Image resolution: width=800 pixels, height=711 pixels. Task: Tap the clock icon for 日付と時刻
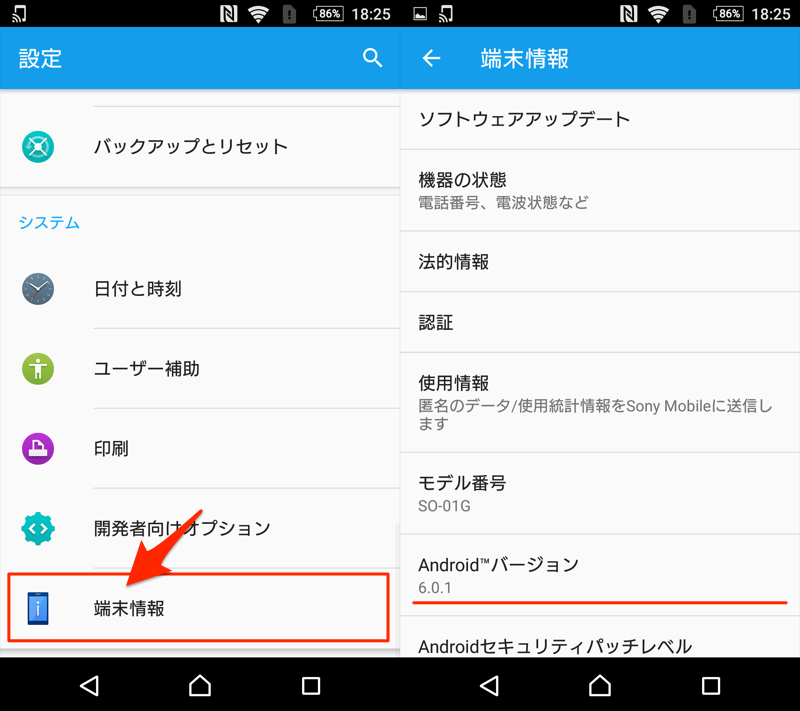(x=38, y=289)
